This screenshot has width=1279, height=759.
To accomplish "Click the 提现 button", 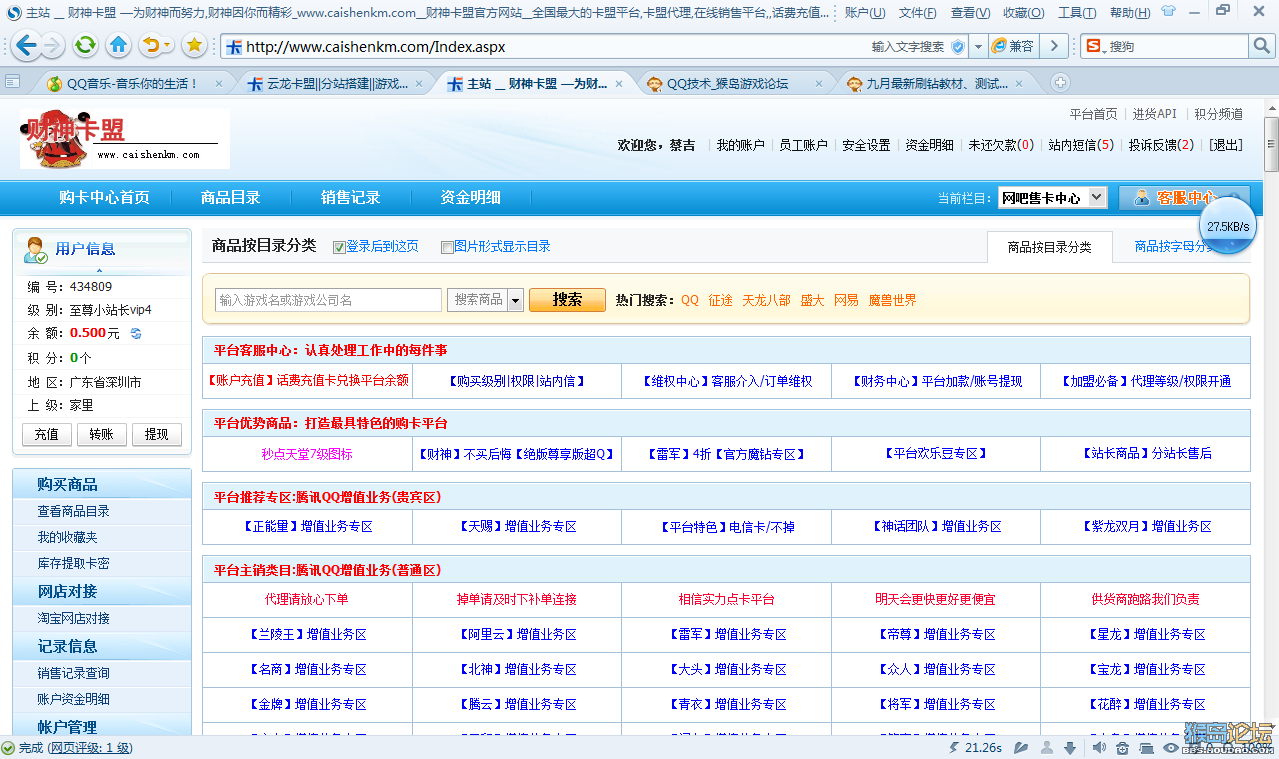I will coord(157,434).
